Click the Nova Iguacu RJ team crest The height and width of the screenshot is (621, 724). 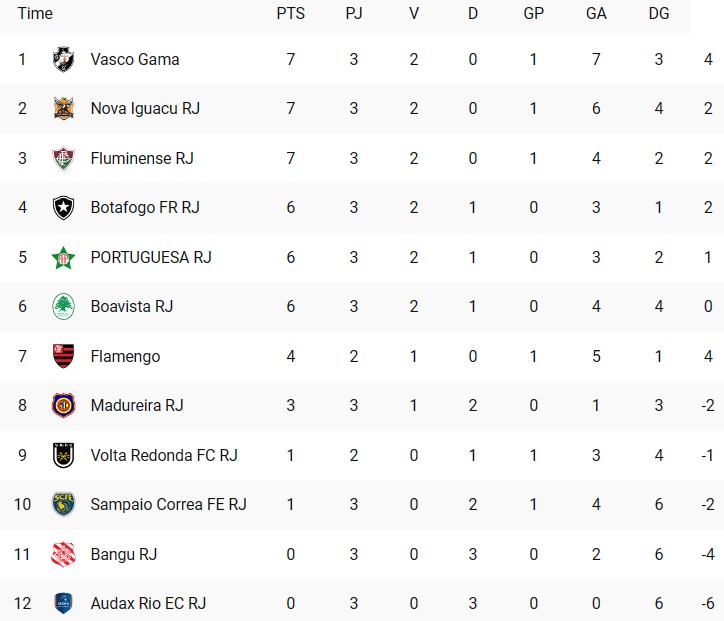pyautogui.click(x=63, y=109)
